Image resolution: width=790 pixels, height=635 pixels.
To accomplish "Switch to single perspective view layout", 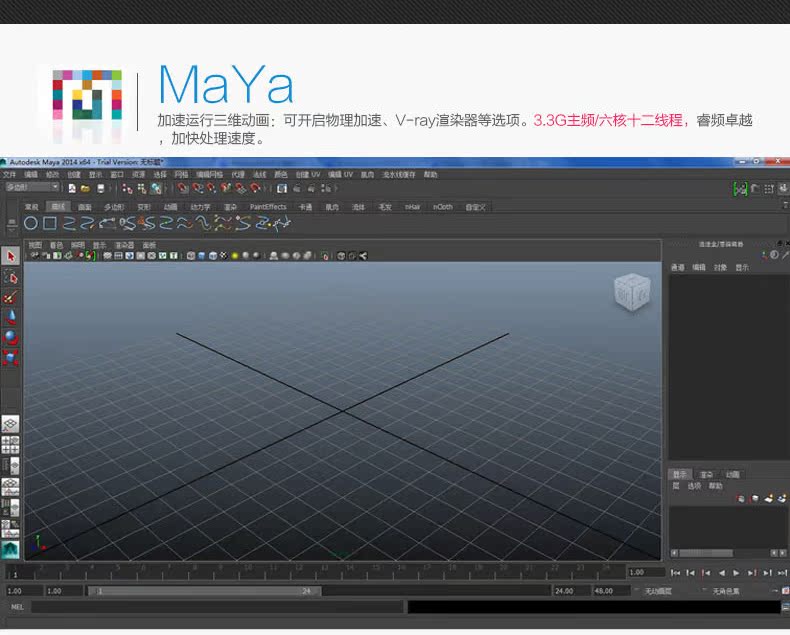I will tap(11, 424).
